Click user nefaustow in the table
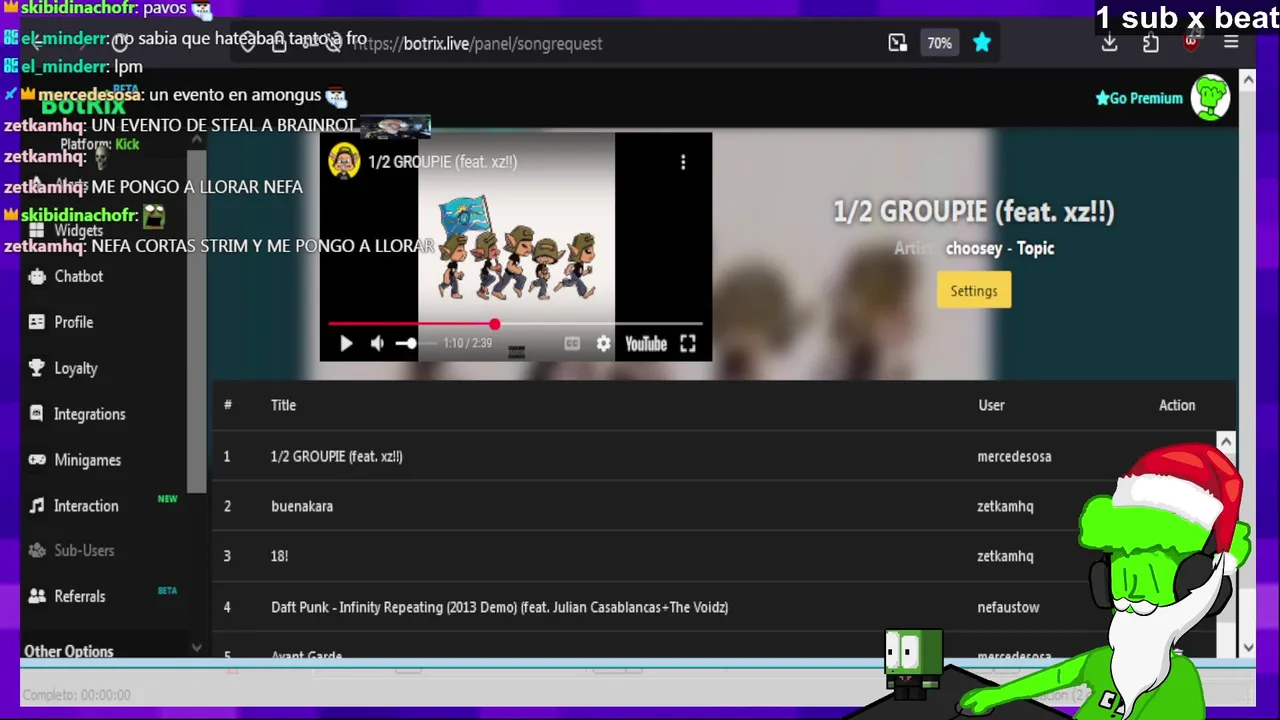Screen dimensions: 1280x720 1008,607
